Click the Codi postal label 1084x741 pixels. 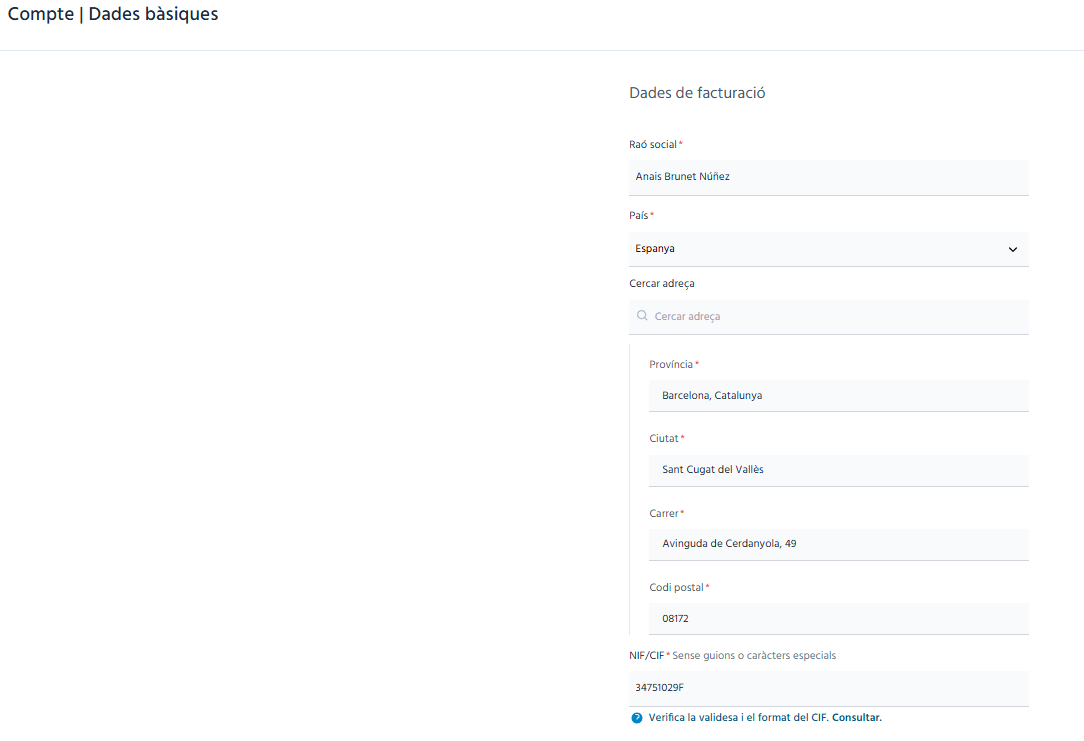point(676,588)
